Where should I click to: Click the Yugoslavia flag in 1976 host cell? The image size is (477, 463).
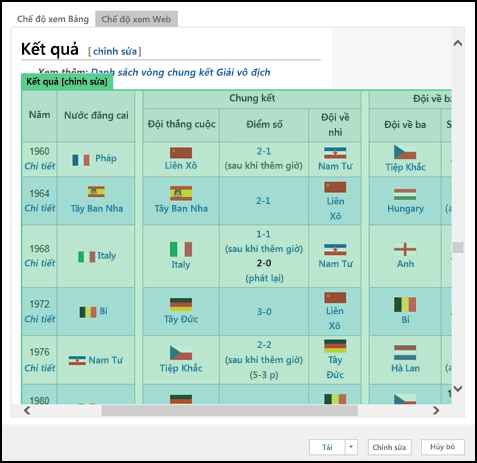point(77,360)
